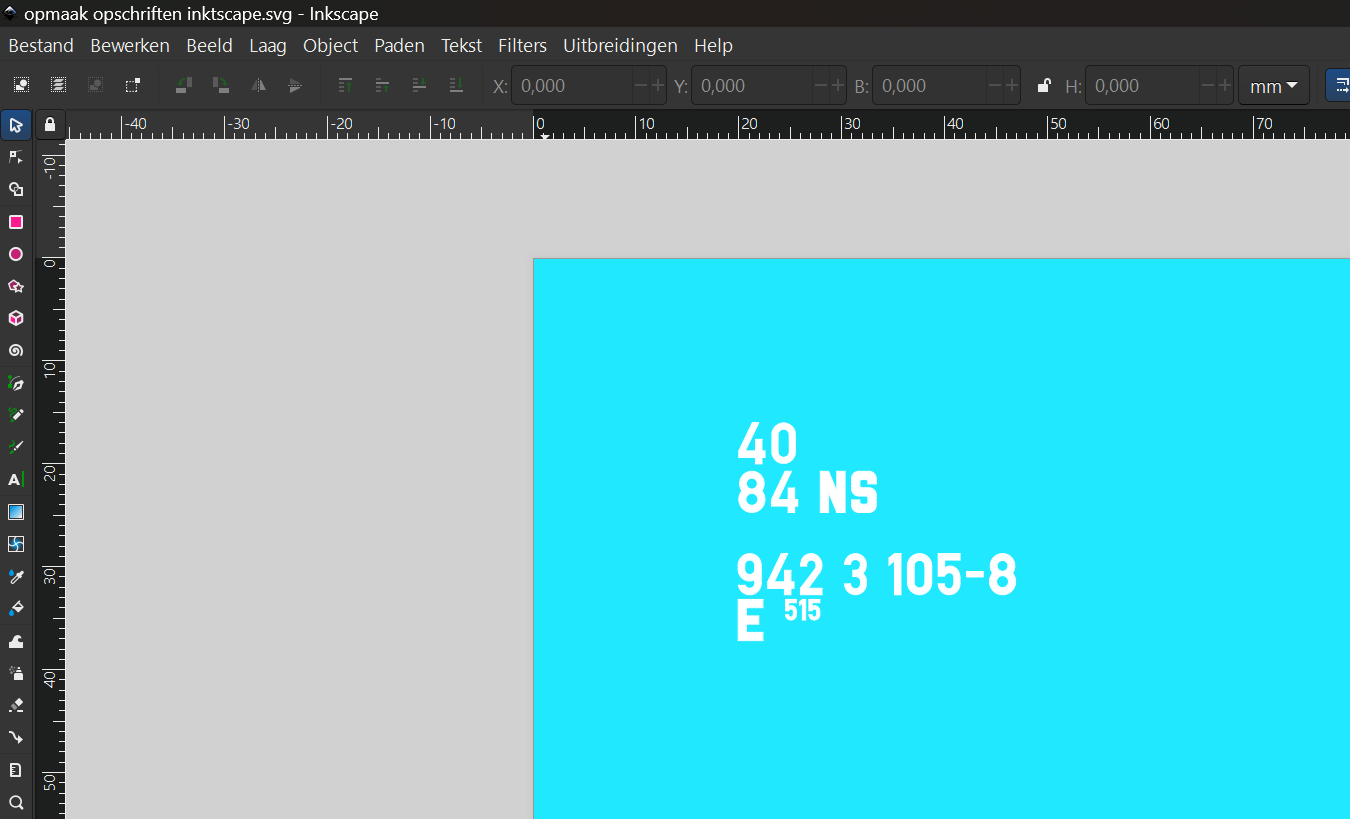Image resolution: width=1350 pixels, height=819 pixels.
Task: Open the Tekst menu
Action: click(x=461, y=45)
